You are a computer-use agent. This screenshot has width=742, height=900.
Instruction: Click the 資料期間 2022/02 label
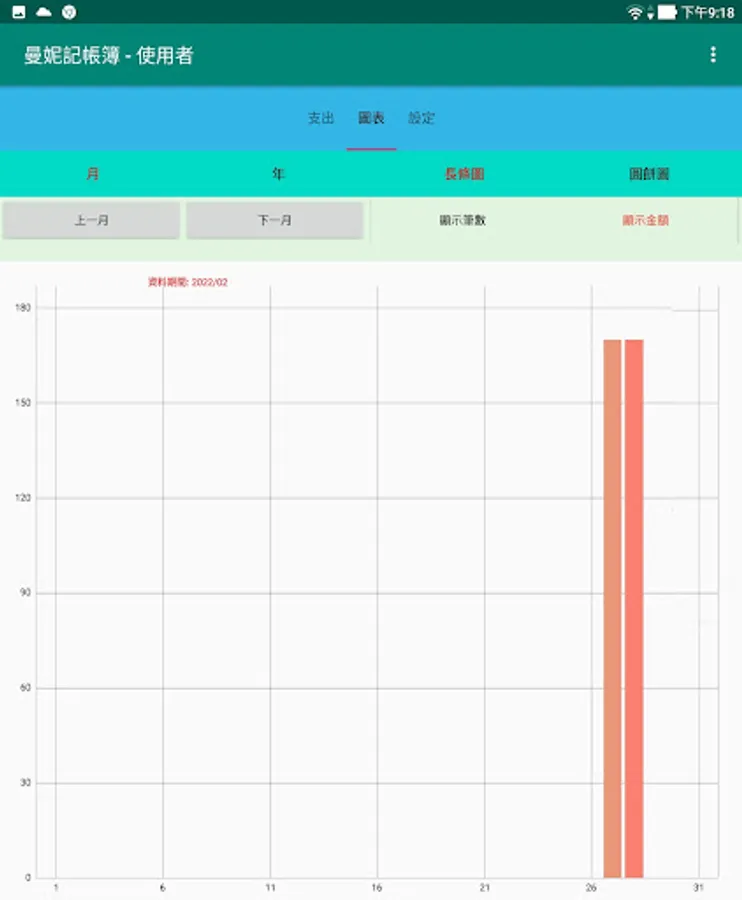188,282
